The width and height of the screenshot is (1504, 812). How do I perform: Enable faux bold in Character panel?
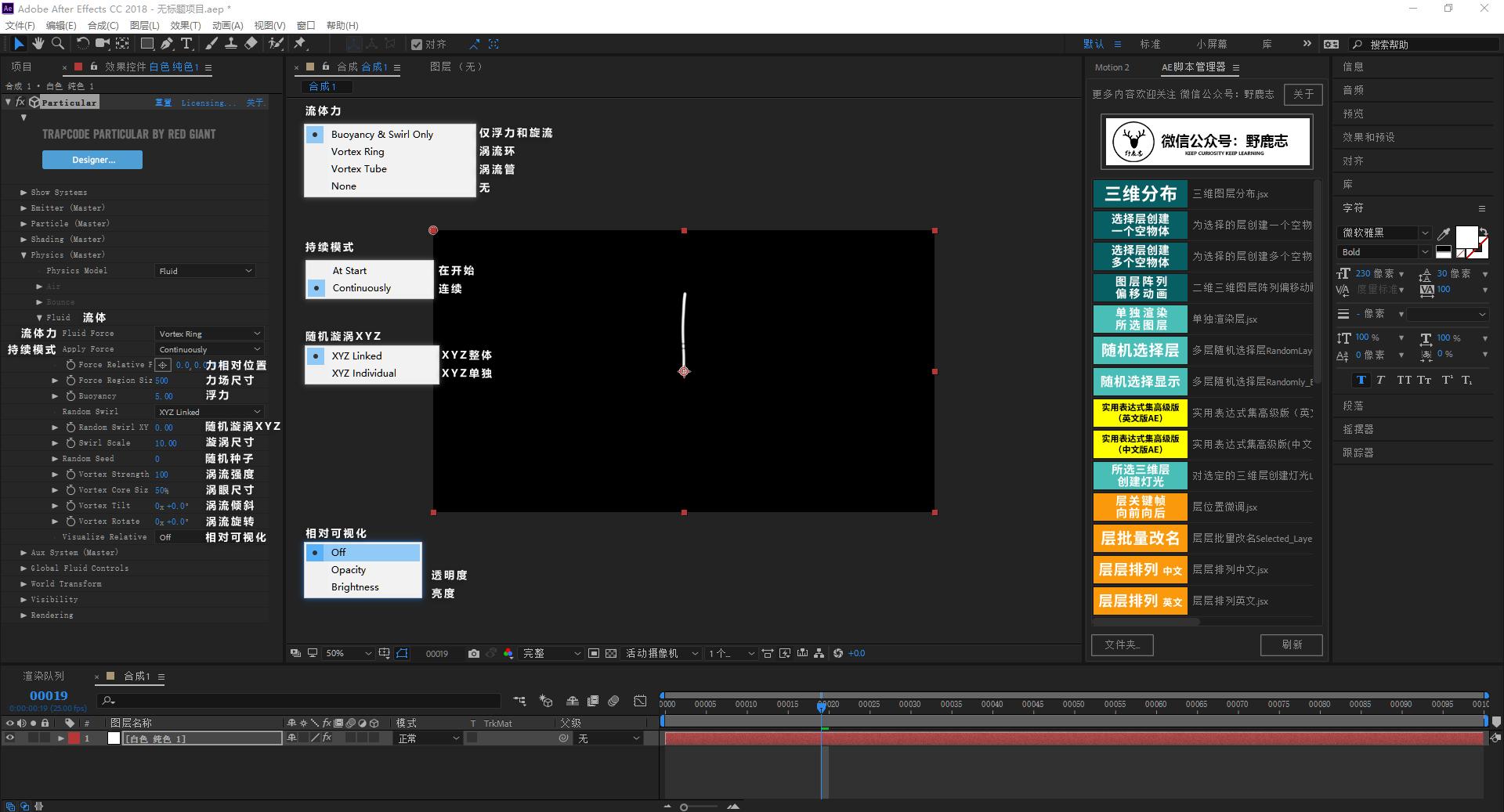pyautogui.click(x=1361, y=380)
